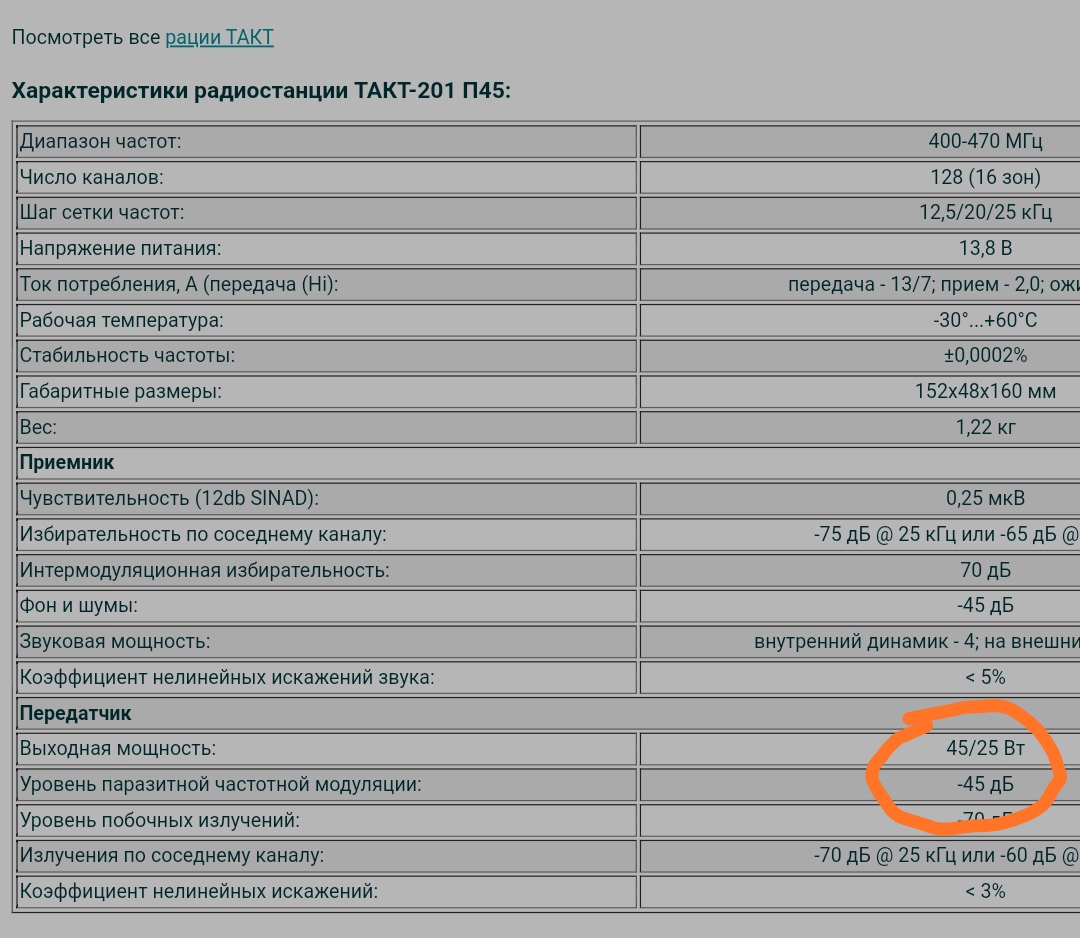1080x938 pixels.
Task: Select the '128 (16 зон)' channels value
Action: [x=985, y=177]
